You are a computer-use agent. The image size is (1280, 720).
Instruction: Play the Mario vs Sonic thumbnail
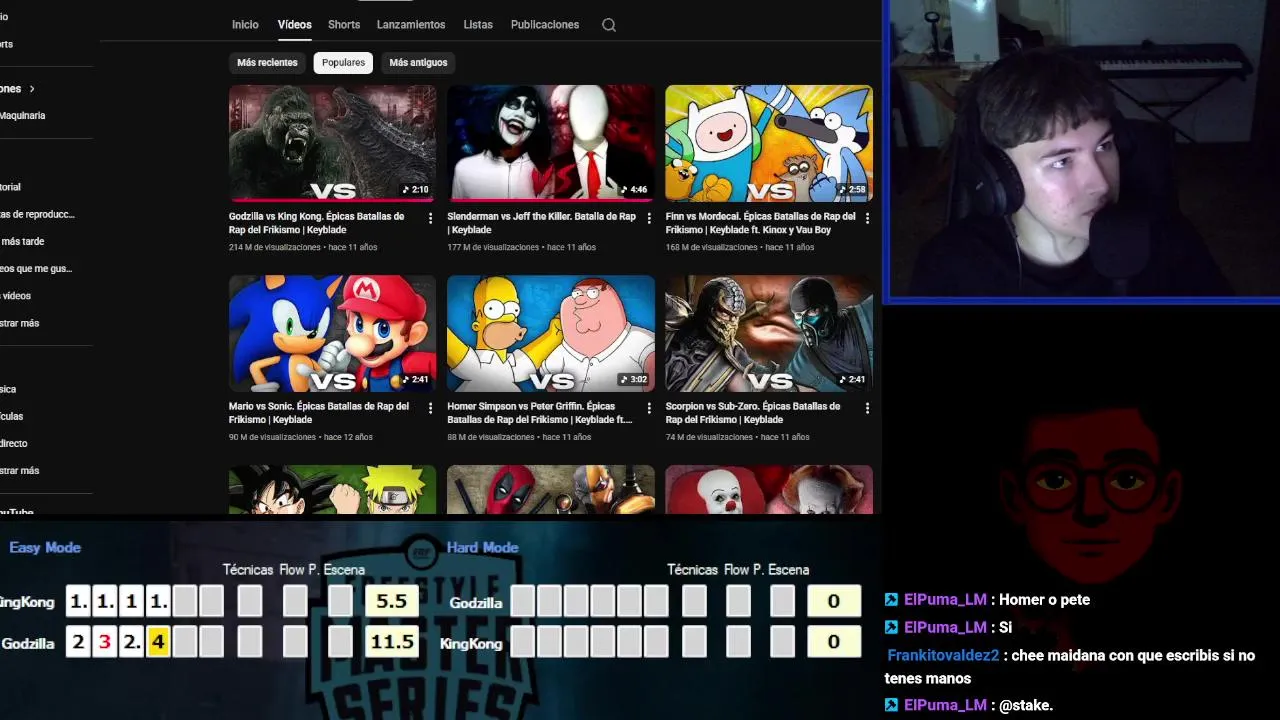tap(332, 333)
